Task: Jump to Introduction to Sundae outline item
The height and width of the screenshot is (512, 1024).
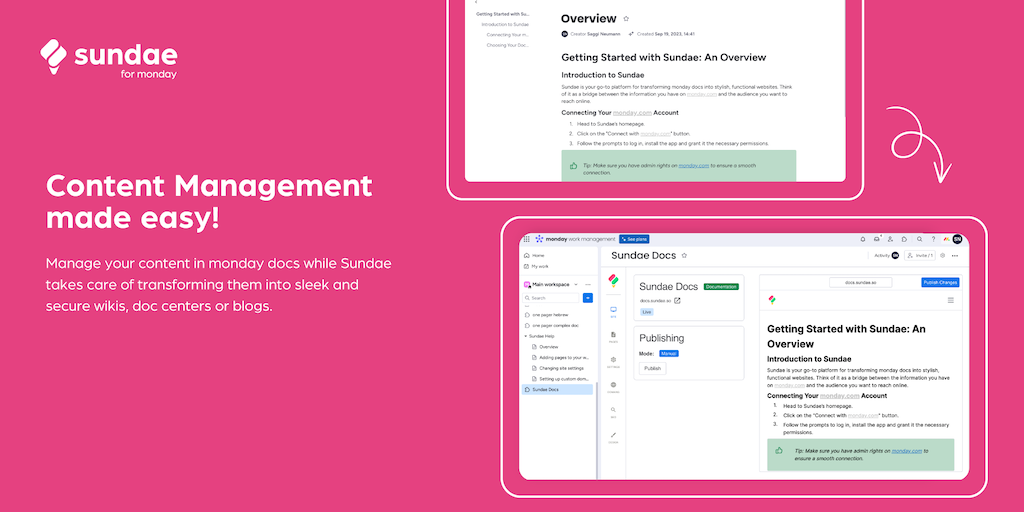Action: 505,24
